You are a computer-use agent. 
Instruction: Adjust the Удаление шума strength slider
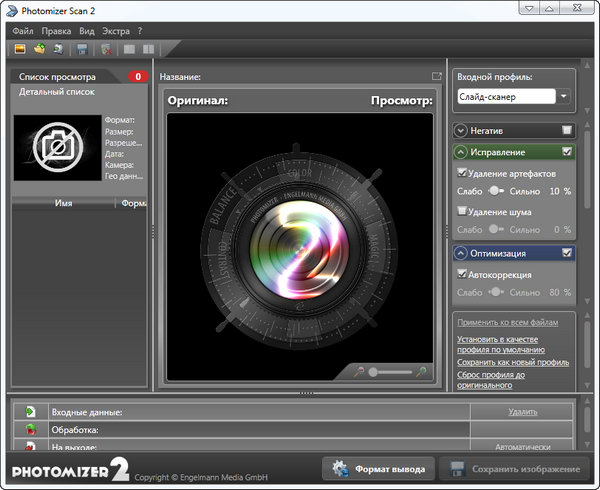pyautogui.click(x=496, y=229)
